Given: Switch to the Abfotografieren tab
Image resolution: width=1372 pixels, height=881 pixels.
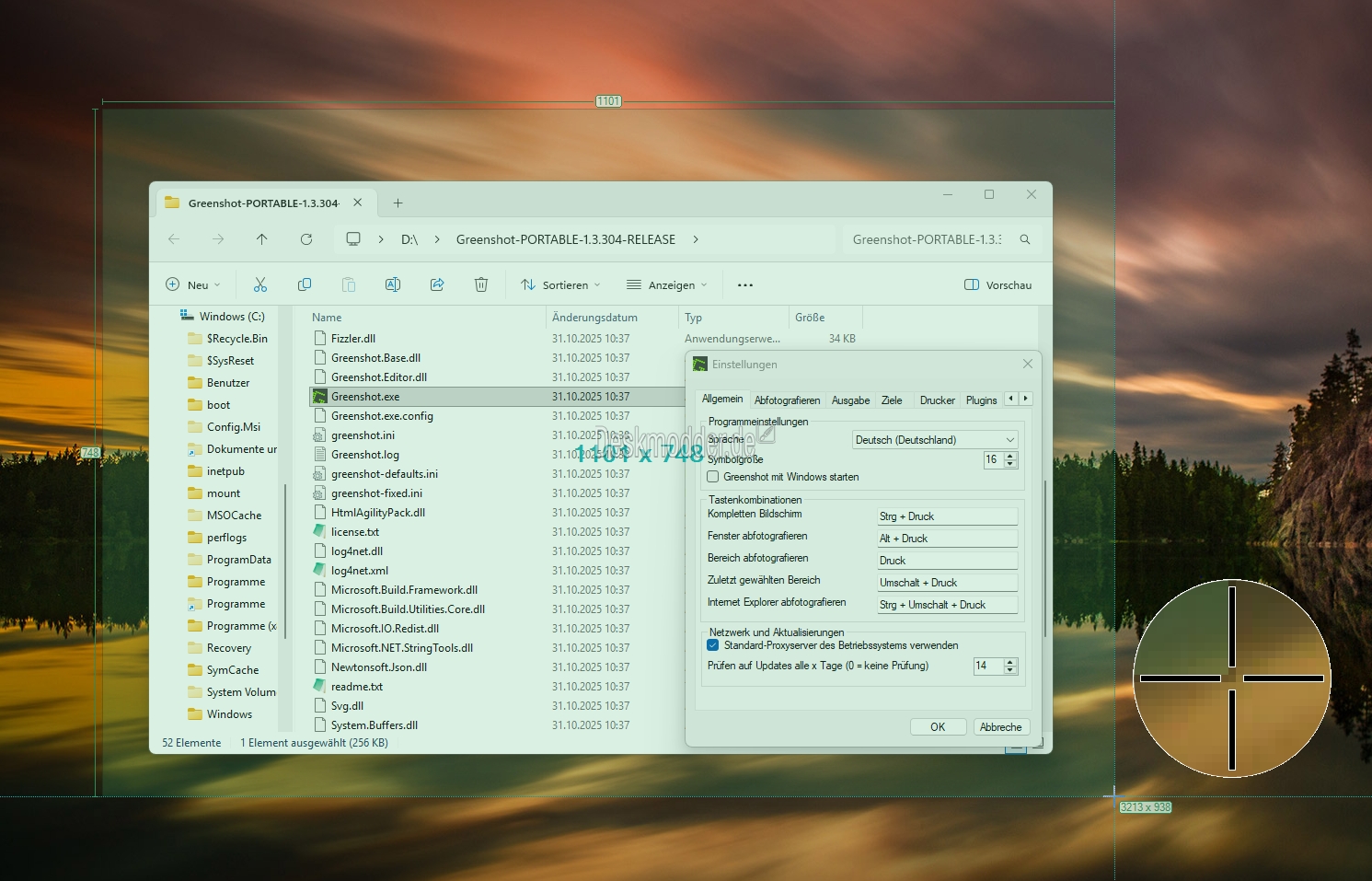Looking at the screenshot, I should tap(787, 400).
